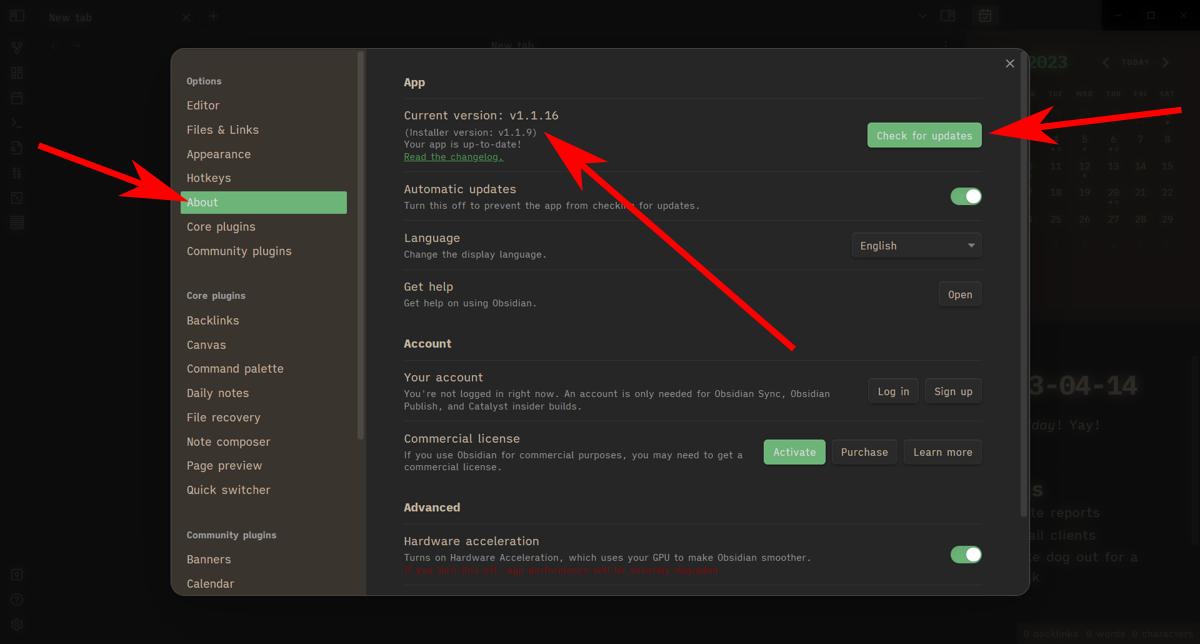Open the terminal icon in the ribbon

(x=16, y=122)
